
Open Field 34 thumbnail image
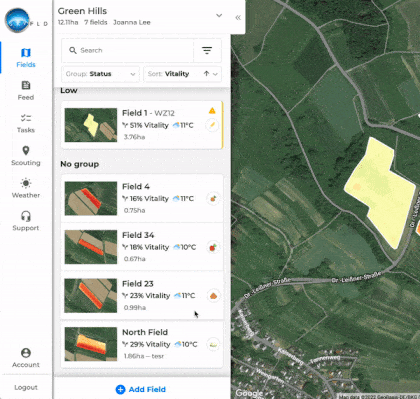coord(91,247)
